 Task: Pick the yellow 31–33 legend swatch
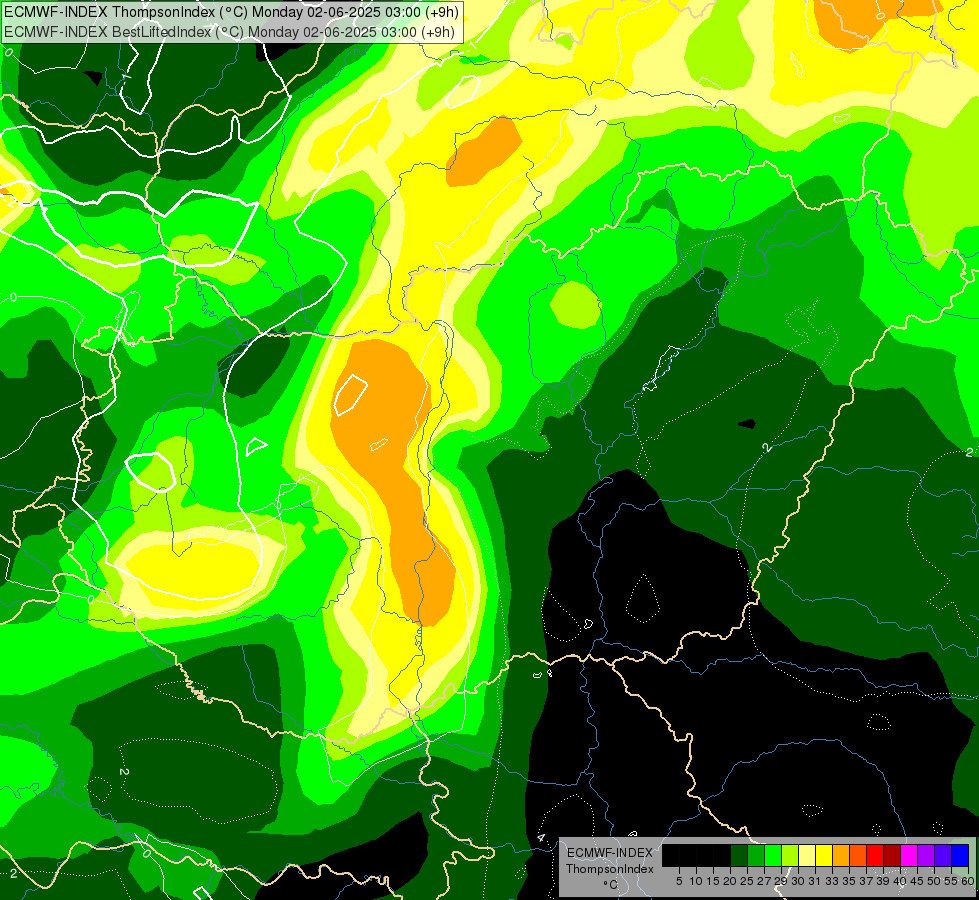tap(824, 855)
